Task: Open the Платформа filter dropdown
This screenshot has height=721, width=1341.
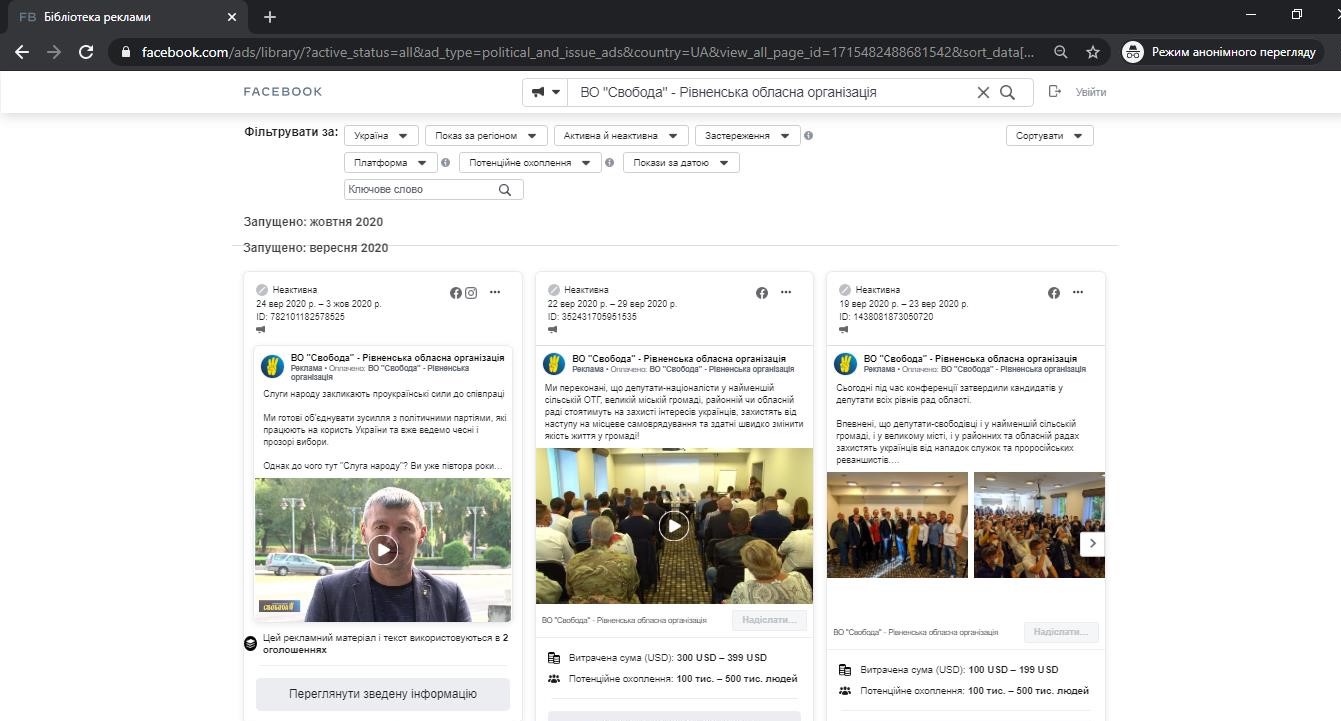Action: pos(391,163)
